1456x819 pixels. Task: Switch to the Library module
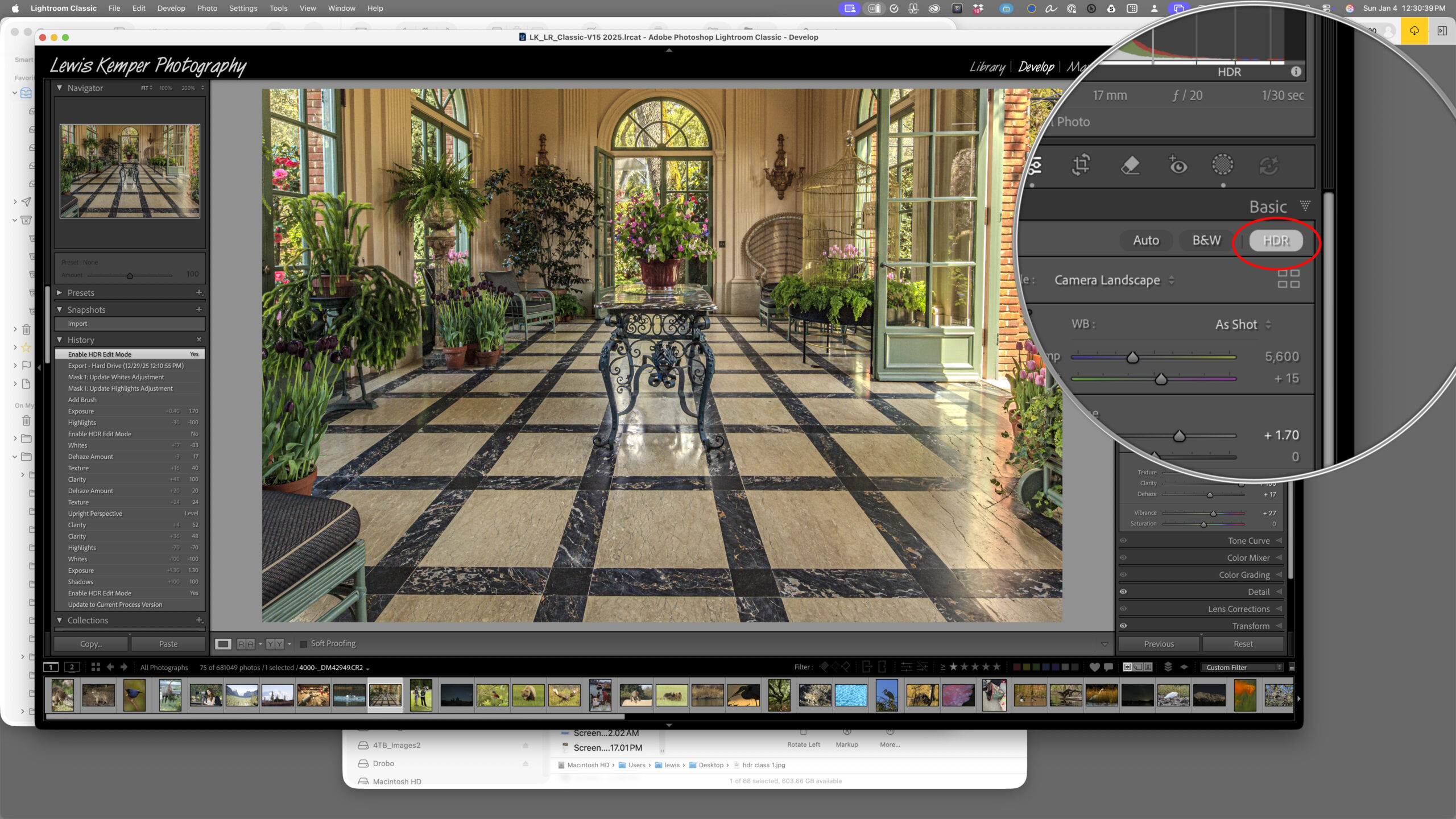[987, 67]
